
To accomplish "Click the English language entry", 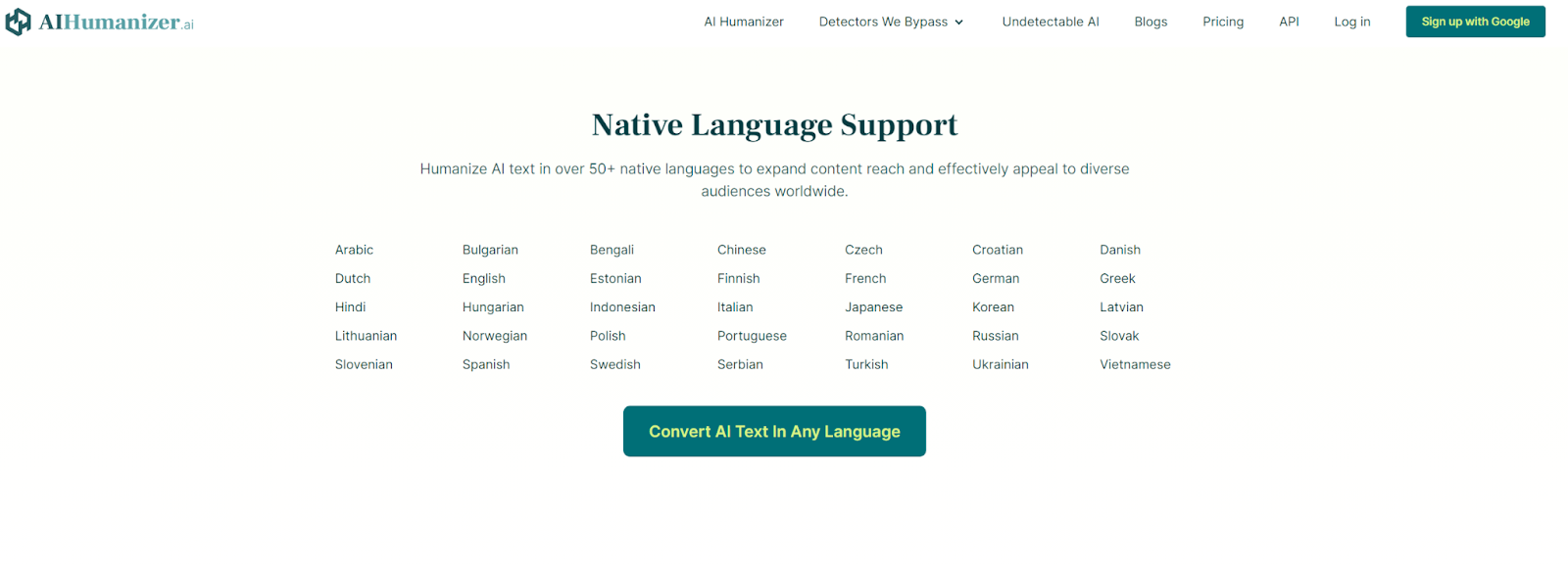I will (x=484, y=278).
